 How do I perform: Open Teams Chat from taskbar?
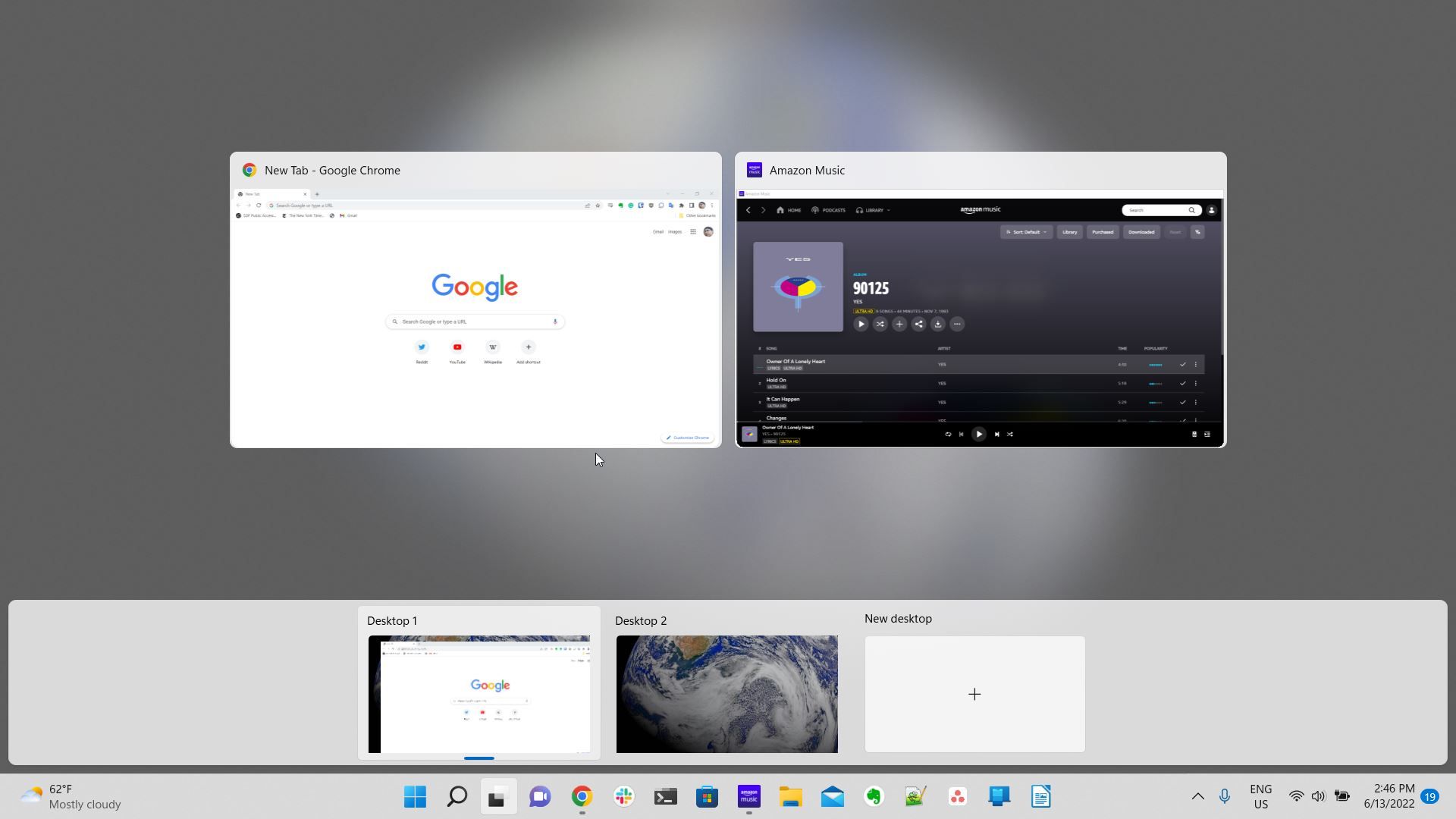(540, 796)
